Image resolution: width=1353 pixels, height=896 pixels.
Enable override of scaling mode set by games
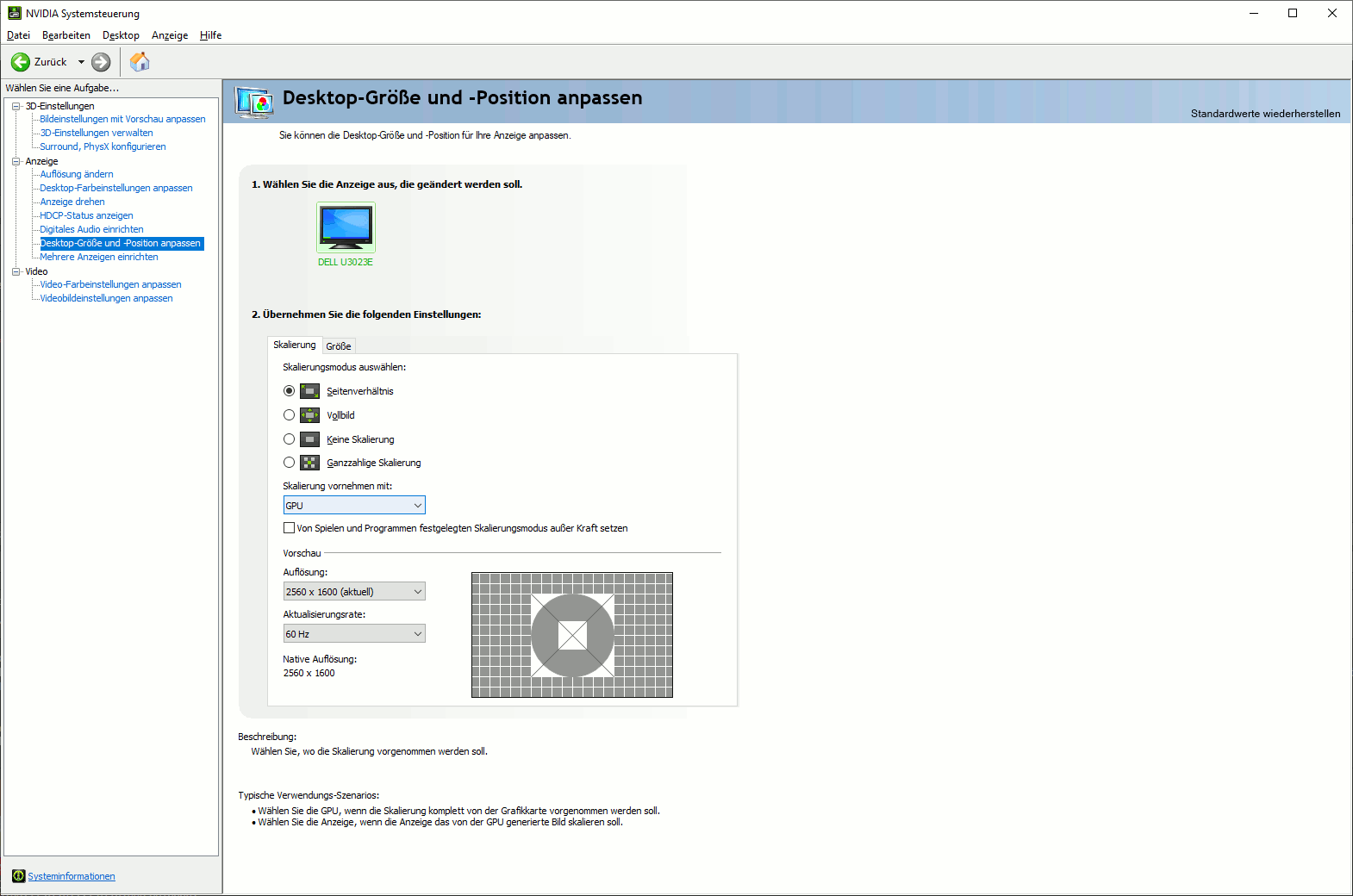tap(289, 528)
